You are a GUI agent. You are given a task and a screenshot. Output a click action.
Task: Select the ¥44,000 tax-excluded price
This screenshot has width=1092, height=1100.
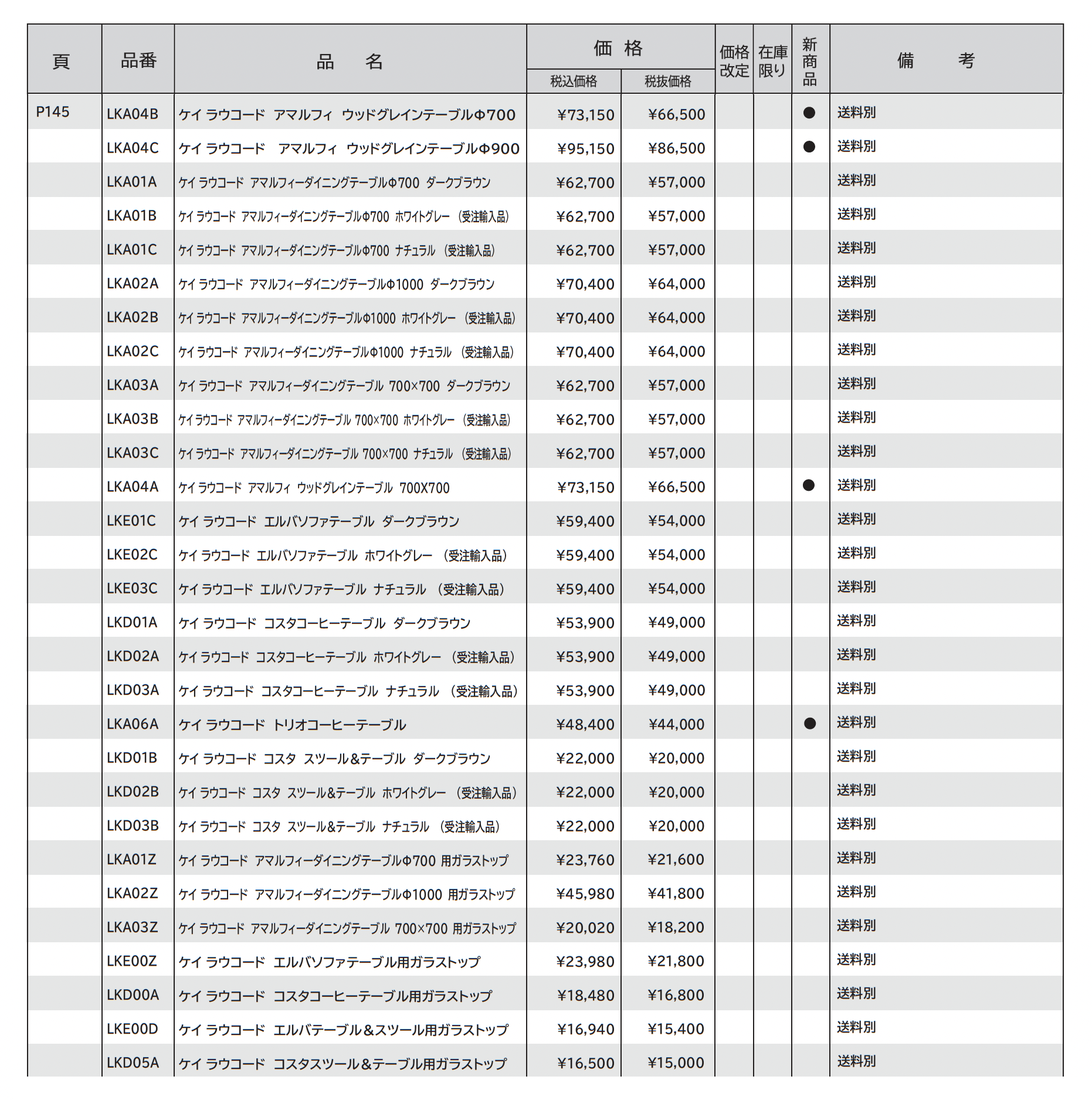tap(676, 725)
